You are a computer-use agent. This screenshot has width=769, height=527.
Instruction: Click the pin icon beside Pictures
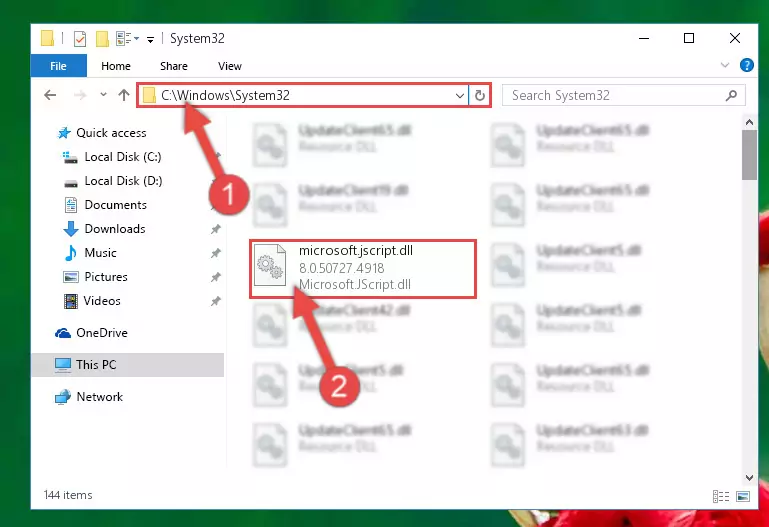tap(215, 277)
